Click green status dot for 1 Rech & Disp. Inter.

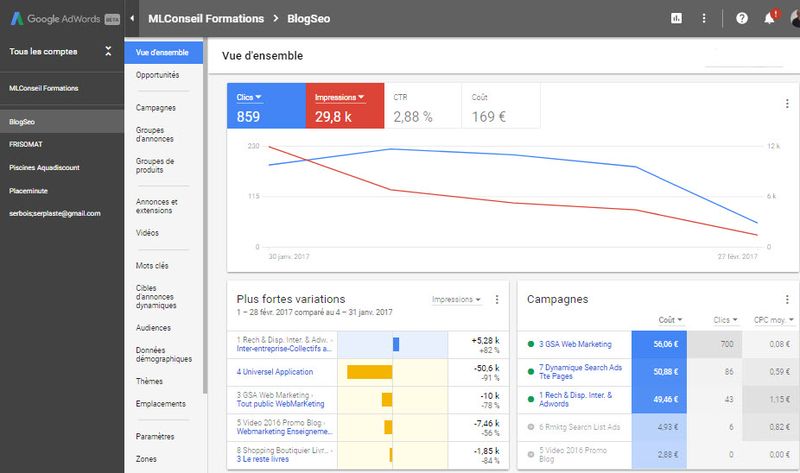coord(531,399)
